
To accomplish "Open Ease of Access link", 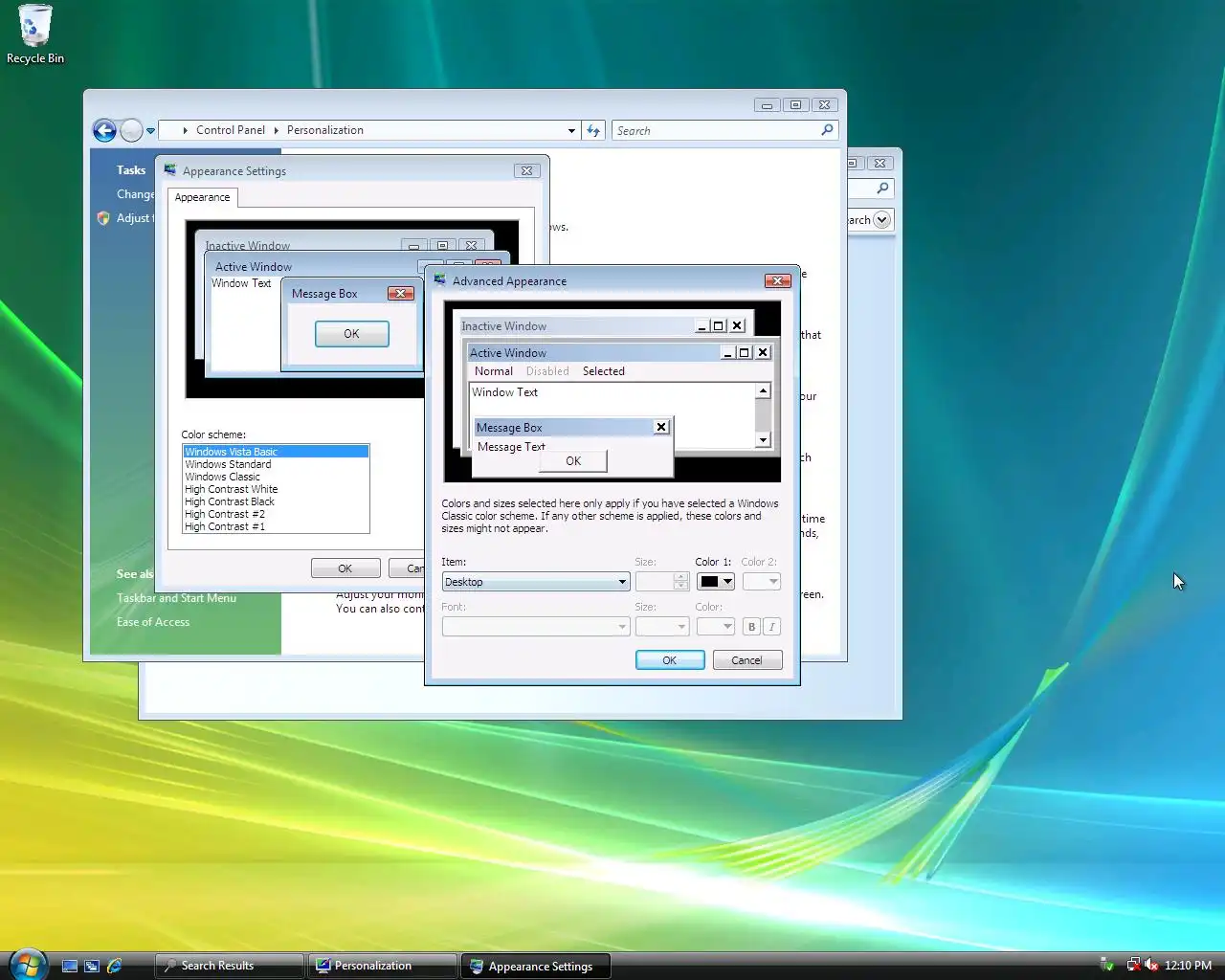I will [153, 622].
